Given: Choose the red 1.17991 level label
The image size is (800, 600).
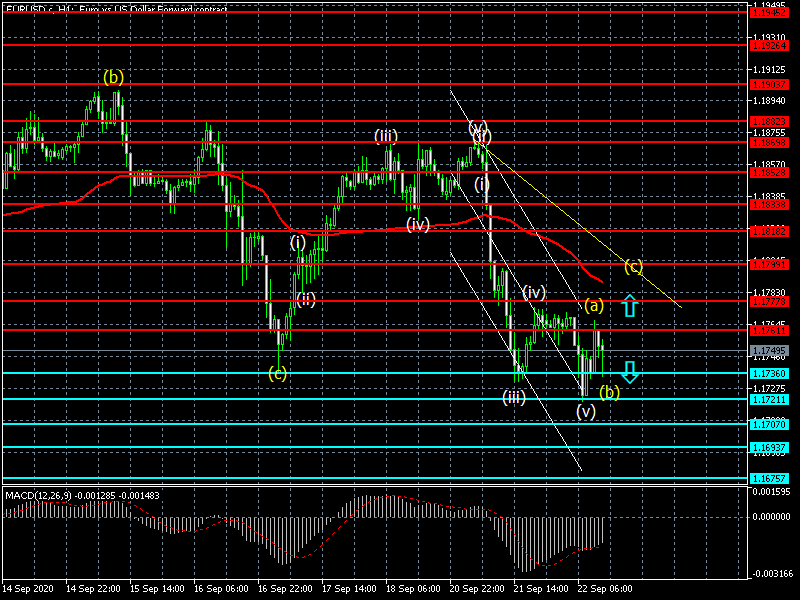Looking at the screenshot, I should (769, 265).
